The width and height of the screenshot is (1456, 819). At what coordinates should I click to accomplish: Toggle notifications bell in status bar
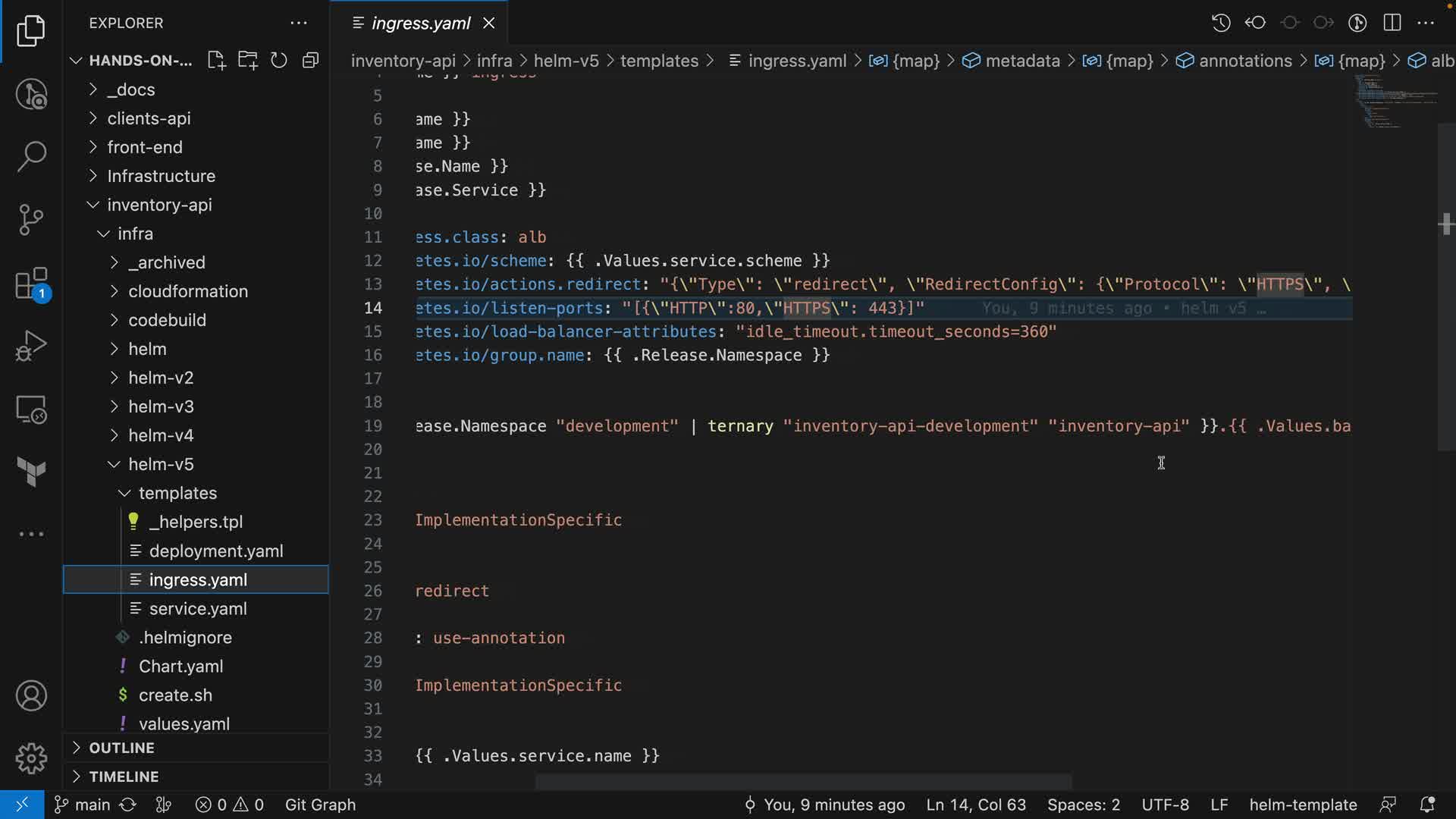click(1426, 805)
